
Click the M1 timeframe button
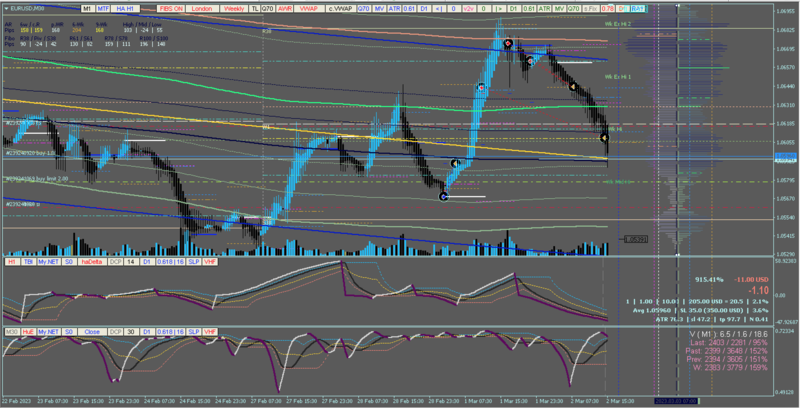point(87,9)
